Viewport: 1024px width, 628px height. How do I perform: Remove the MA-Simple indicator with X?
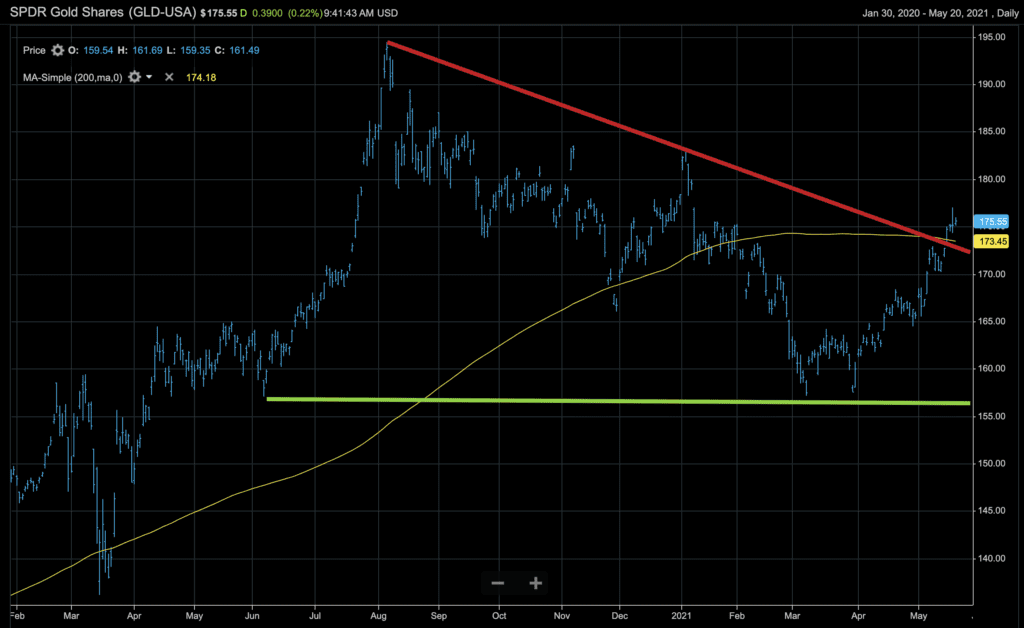coord(169,77)
